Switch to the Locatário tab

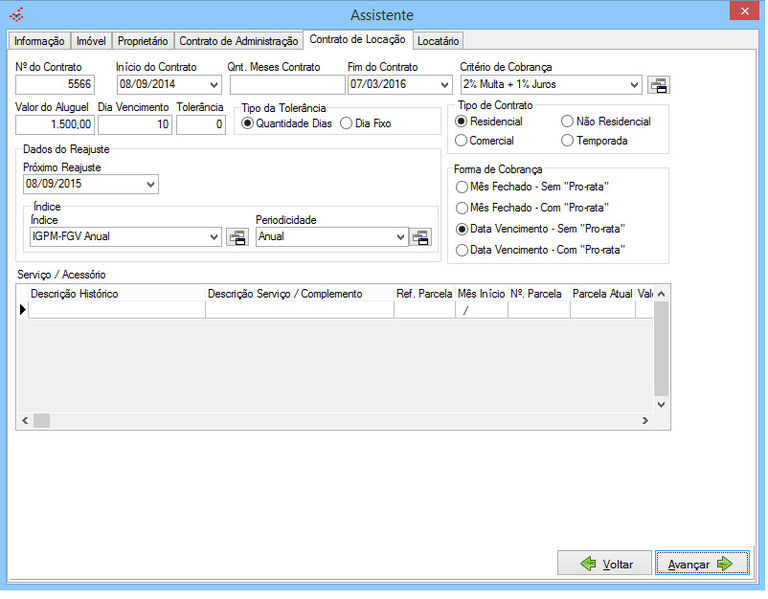[438, 41]
